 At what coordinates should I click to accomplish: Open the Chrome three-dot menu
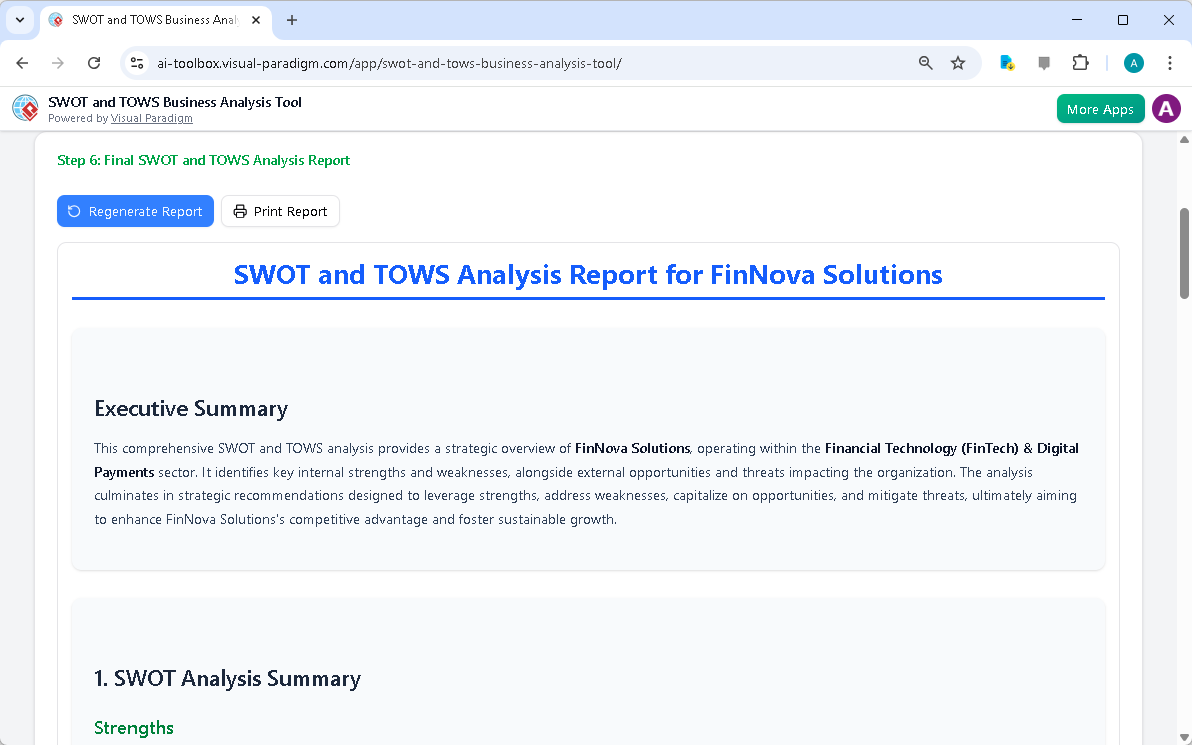coord(1170,62)
